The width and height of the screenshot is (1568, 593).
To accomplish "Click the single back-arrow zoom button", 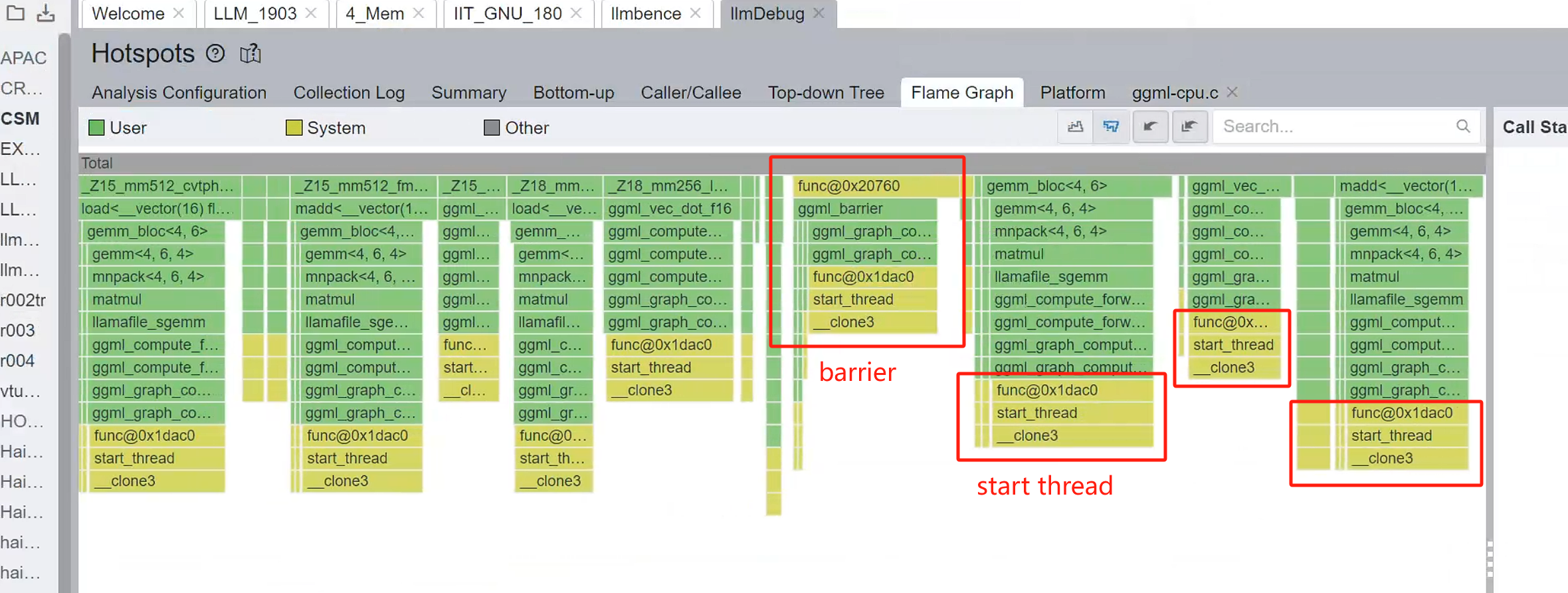I will [1150, 126].
